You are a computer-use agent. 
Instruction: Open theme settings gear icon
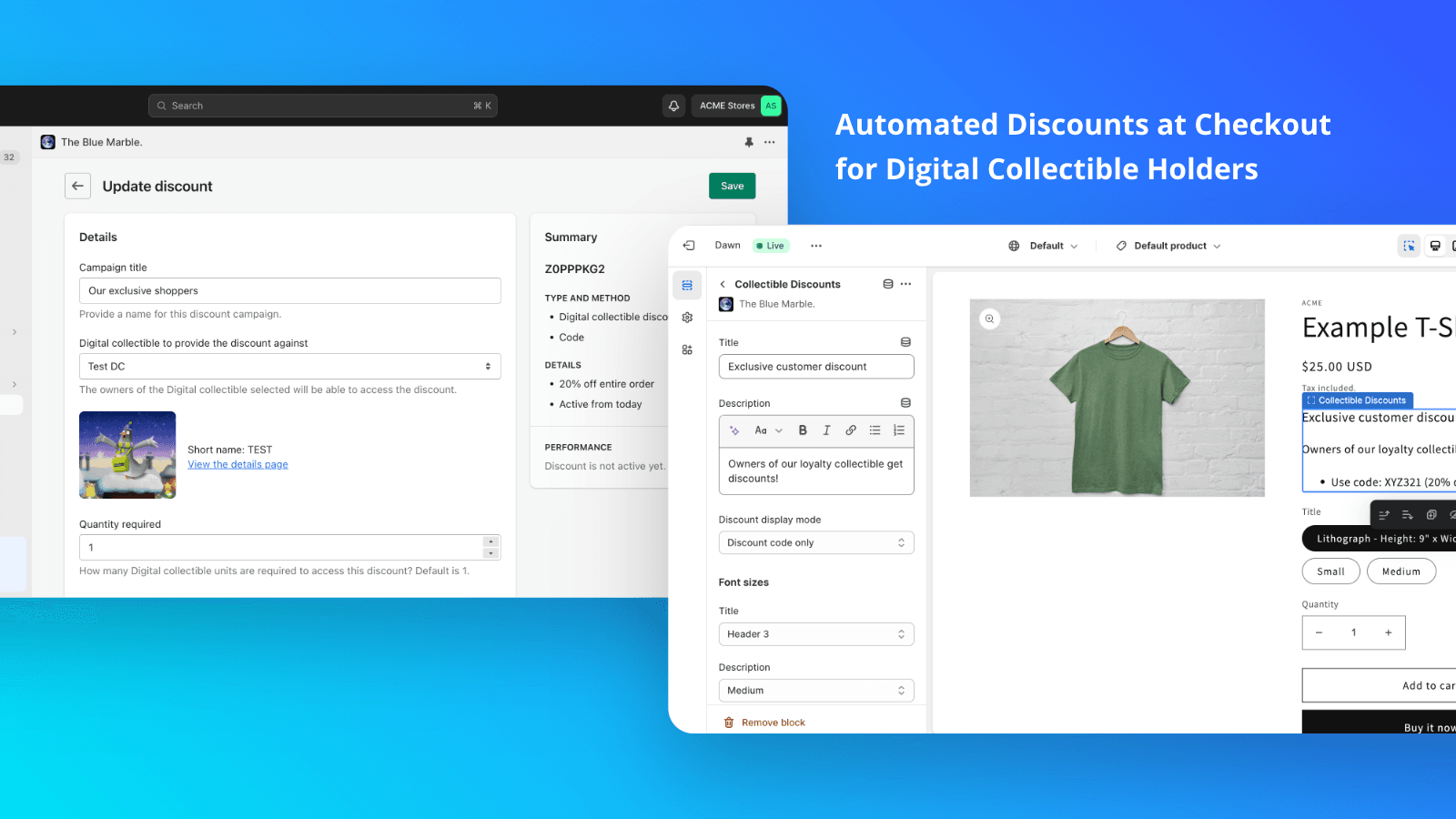(x=687, y=318)
